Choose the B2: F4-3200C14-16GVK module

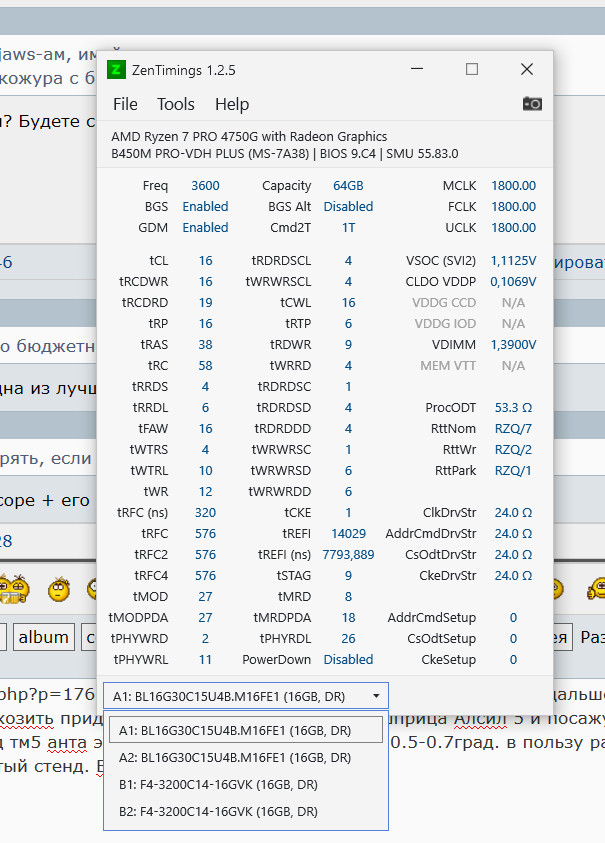(x=246, y=811)
